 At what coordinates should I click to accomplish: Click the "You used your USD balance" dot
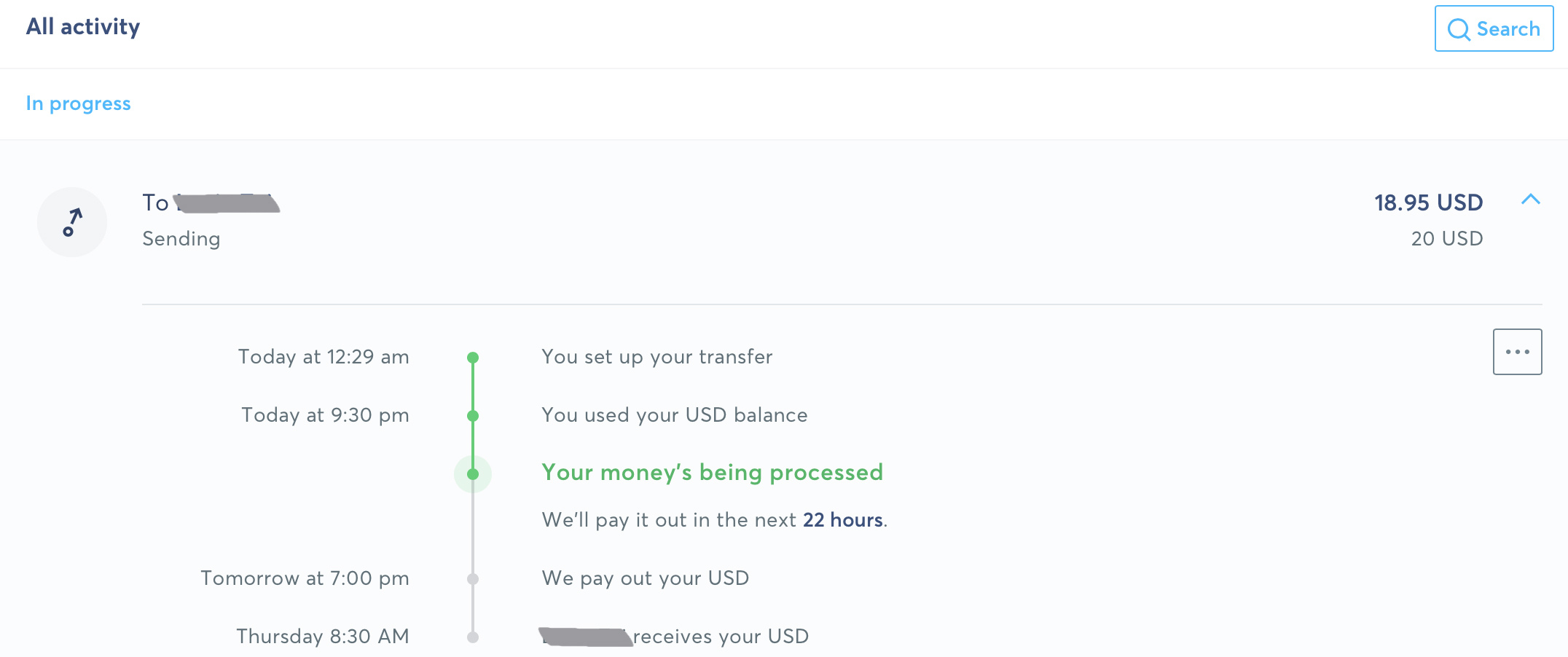[x=473, y=416]
